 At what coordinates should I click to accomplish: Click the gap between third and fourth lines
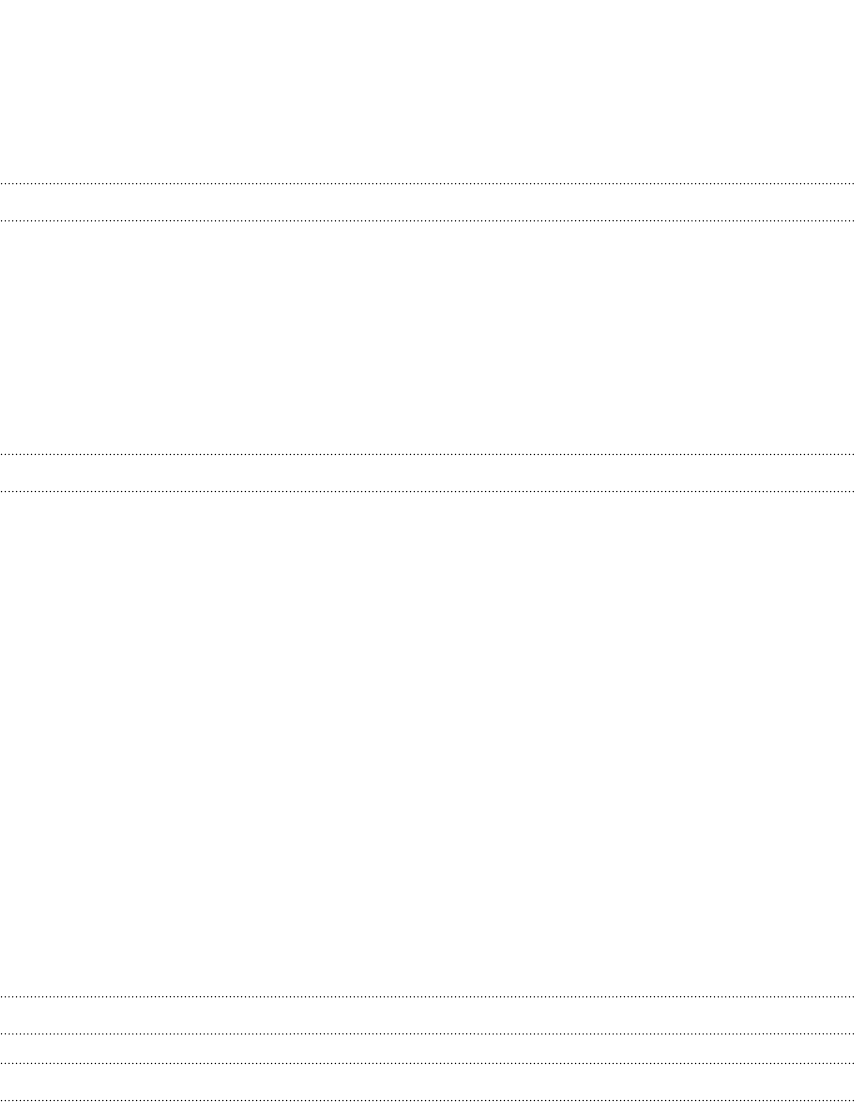point(427,472)
